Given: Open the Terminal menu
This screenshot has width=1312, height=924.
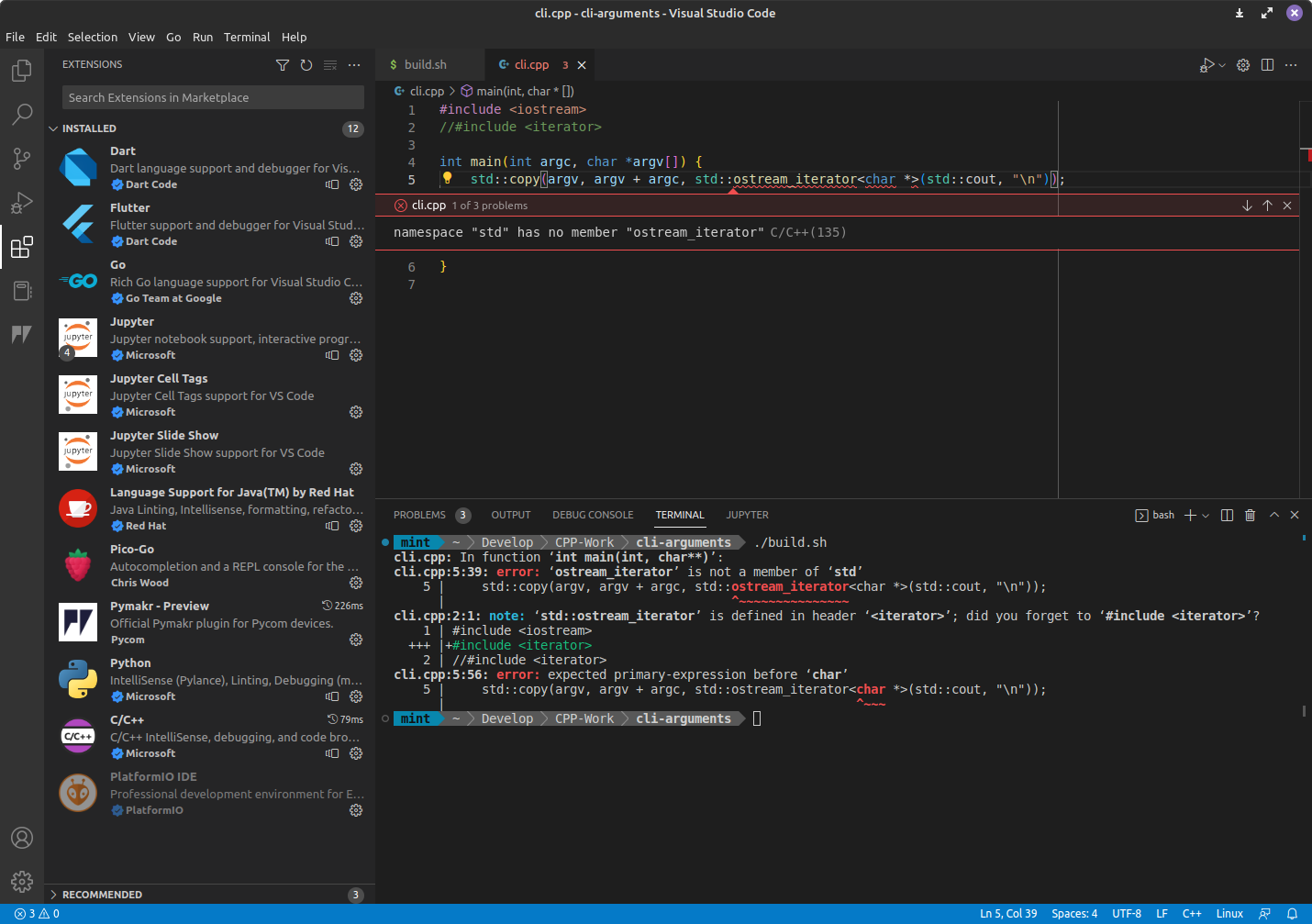Looking at the screenshot, I should coord(247,37).
